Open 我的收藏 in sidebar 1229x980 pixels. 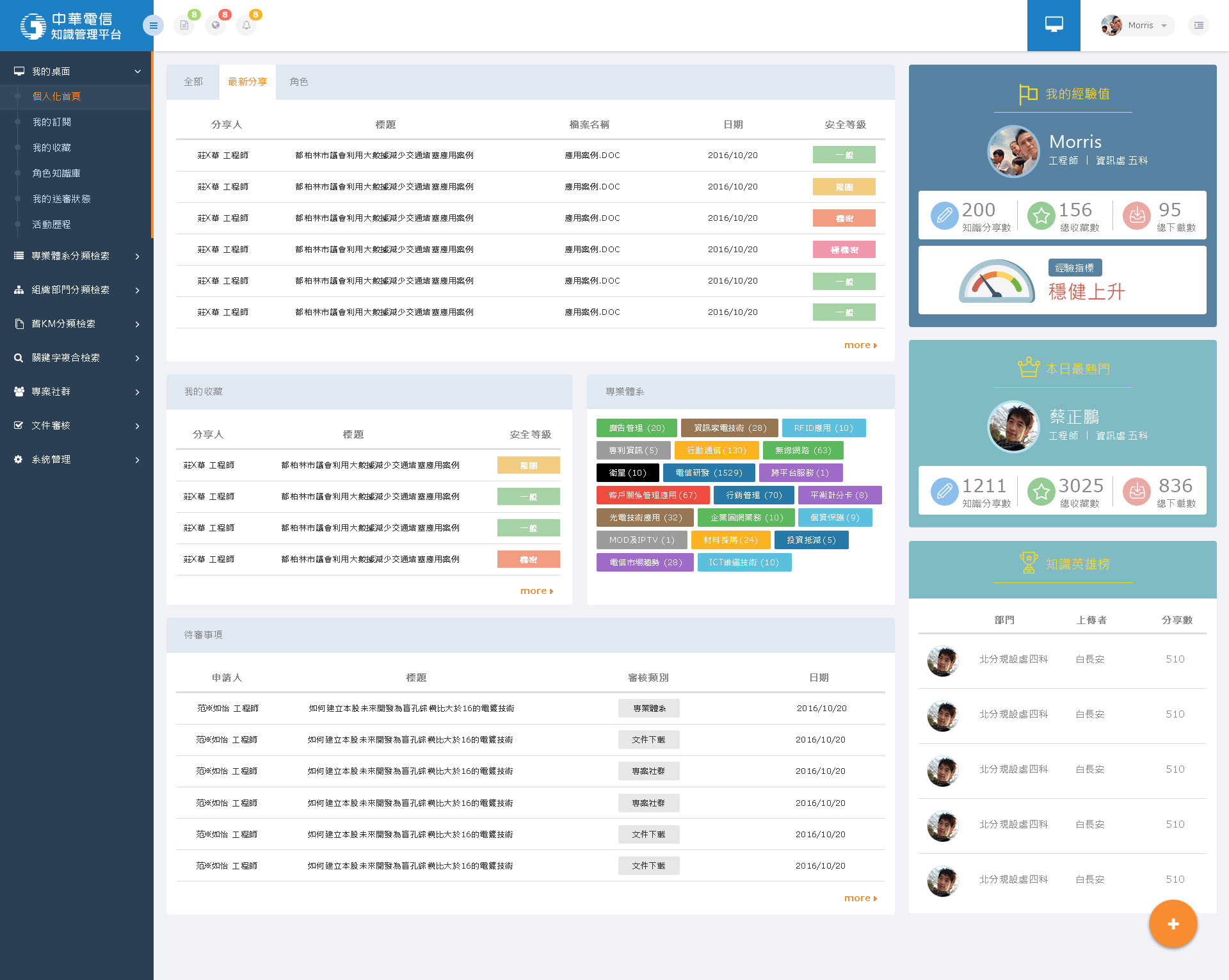pos(52,148)
